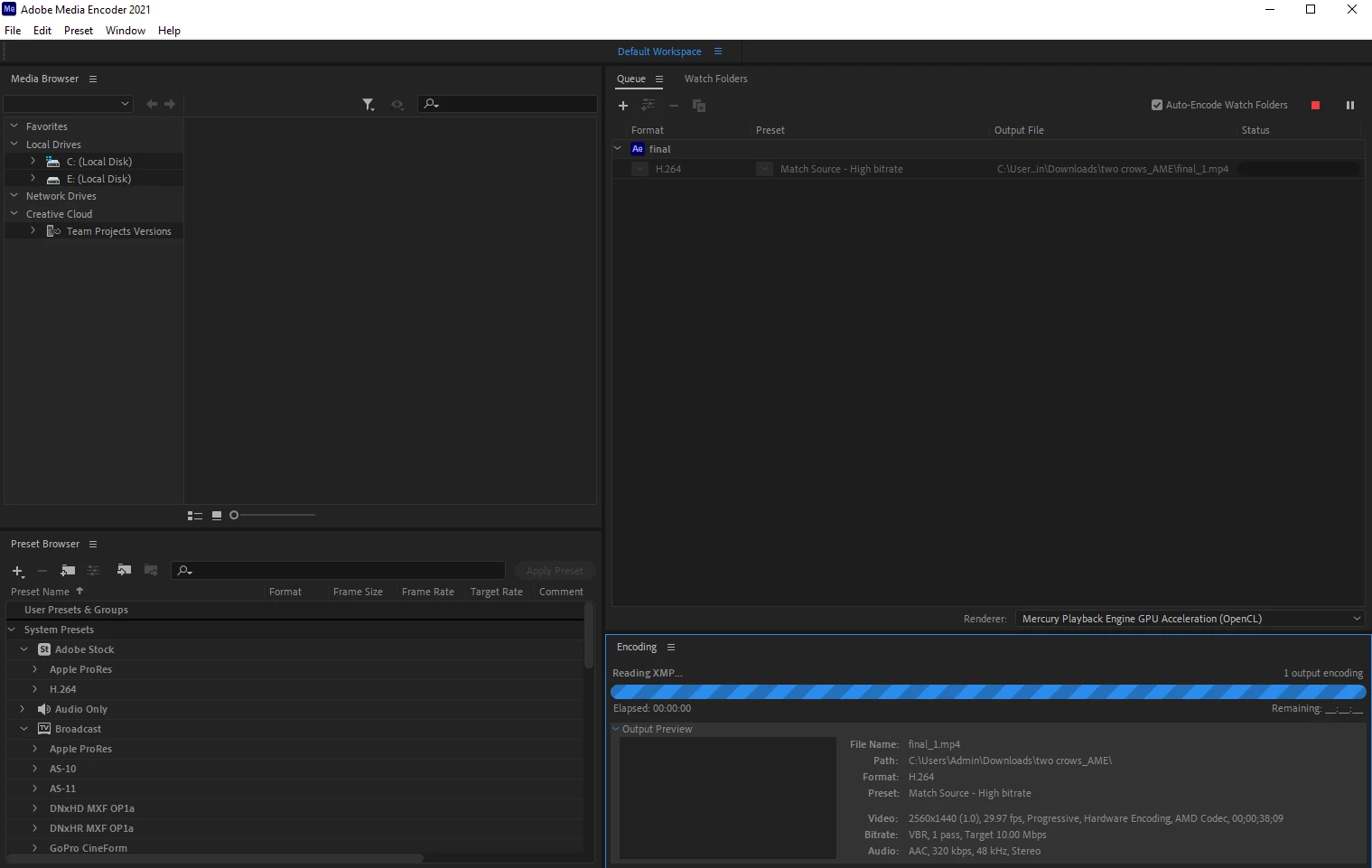Select the Adobe Stock preset group
Screen dimensions: 1372x868
[x=84, y=649]
